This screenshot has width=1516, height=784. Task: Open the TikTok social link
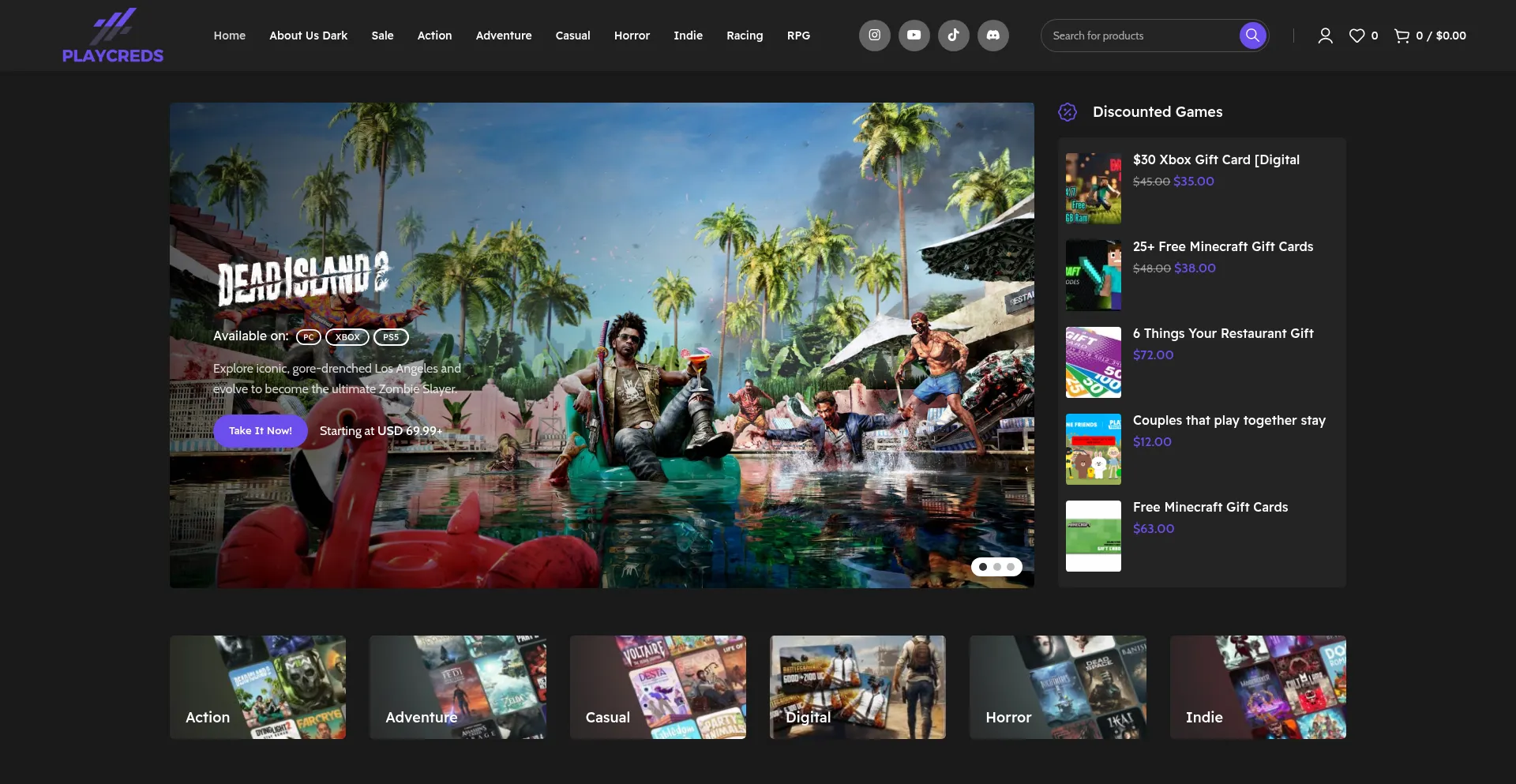(954, 36)
